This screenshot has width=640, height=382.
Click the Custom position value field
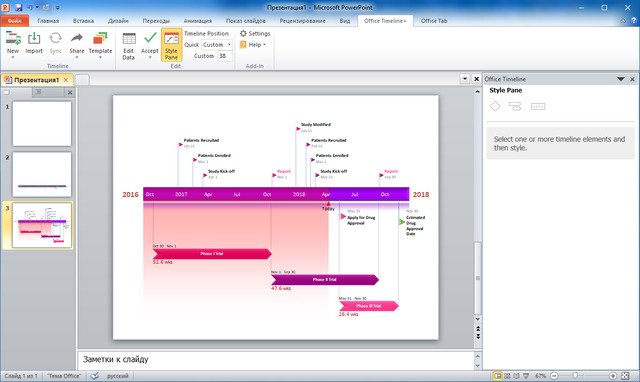click(x=225, y=56)
